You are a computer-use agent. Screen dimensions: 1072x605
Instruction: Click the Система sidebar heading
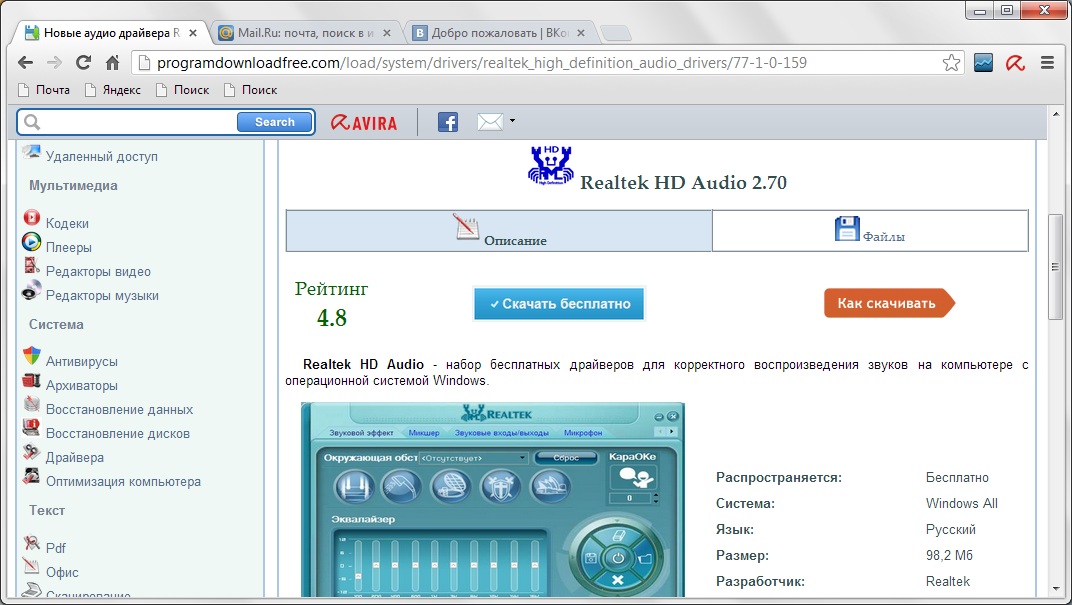pos(56,325)
